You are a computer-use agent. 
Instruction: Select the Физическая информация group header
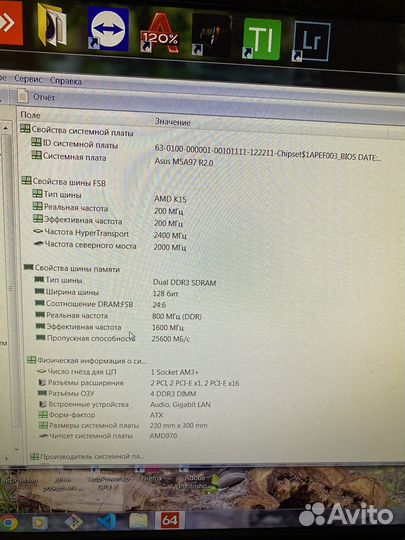click(x=87, y=361)
